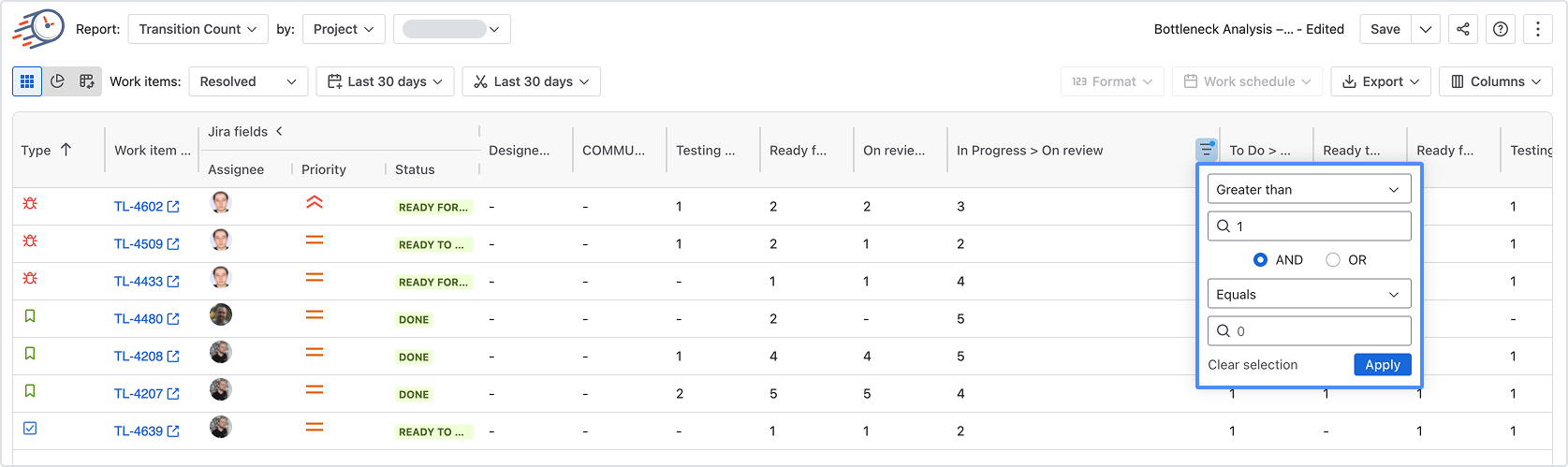Click the second filter value input showing 0
Image resolution: width=1568 pixels, height=467 pixels.
pyautogui.click(x=1309, y=331)
